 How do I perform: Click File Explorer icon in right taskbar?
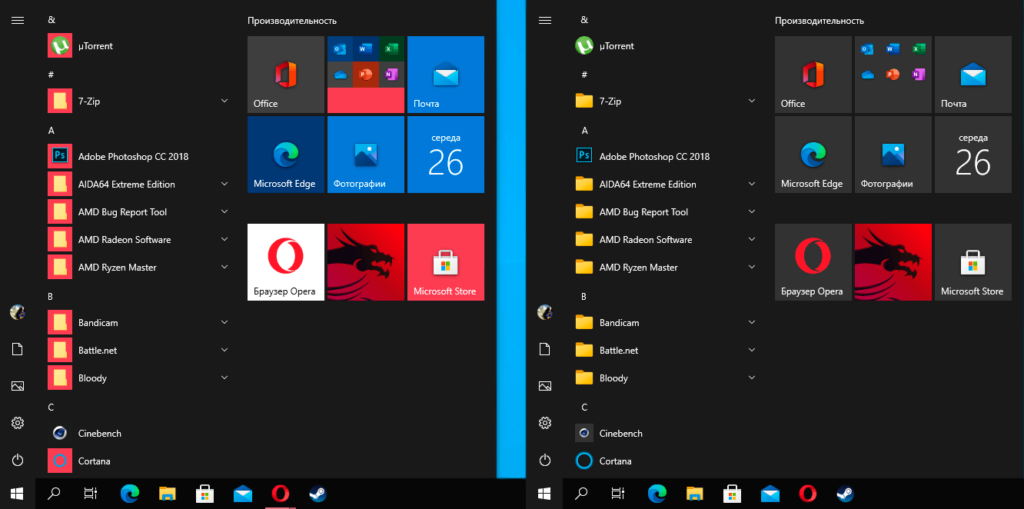696,494
